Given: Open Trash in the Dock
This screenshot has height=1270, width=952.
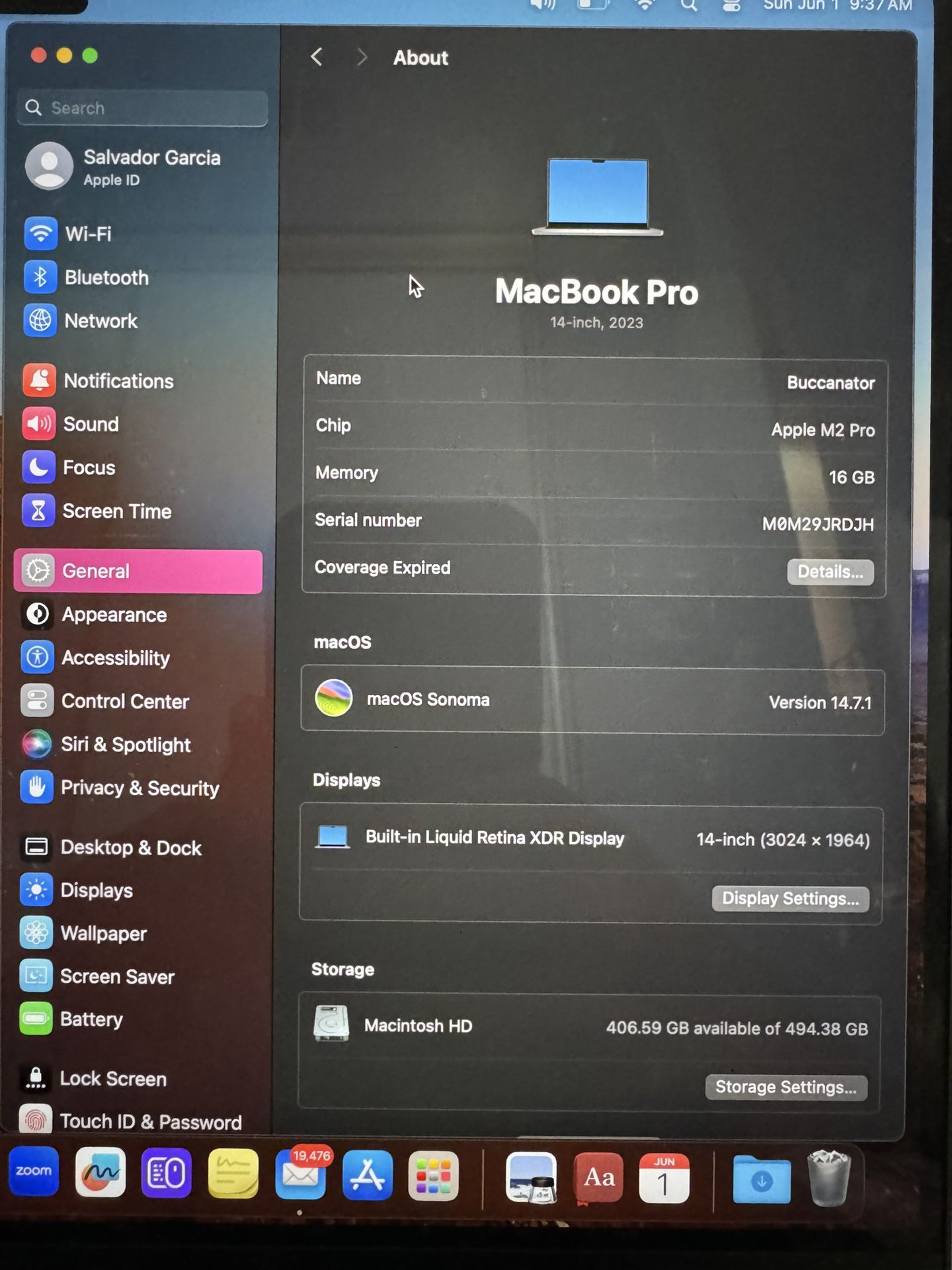Looking at the screenshot, I should pos(828,1177).
